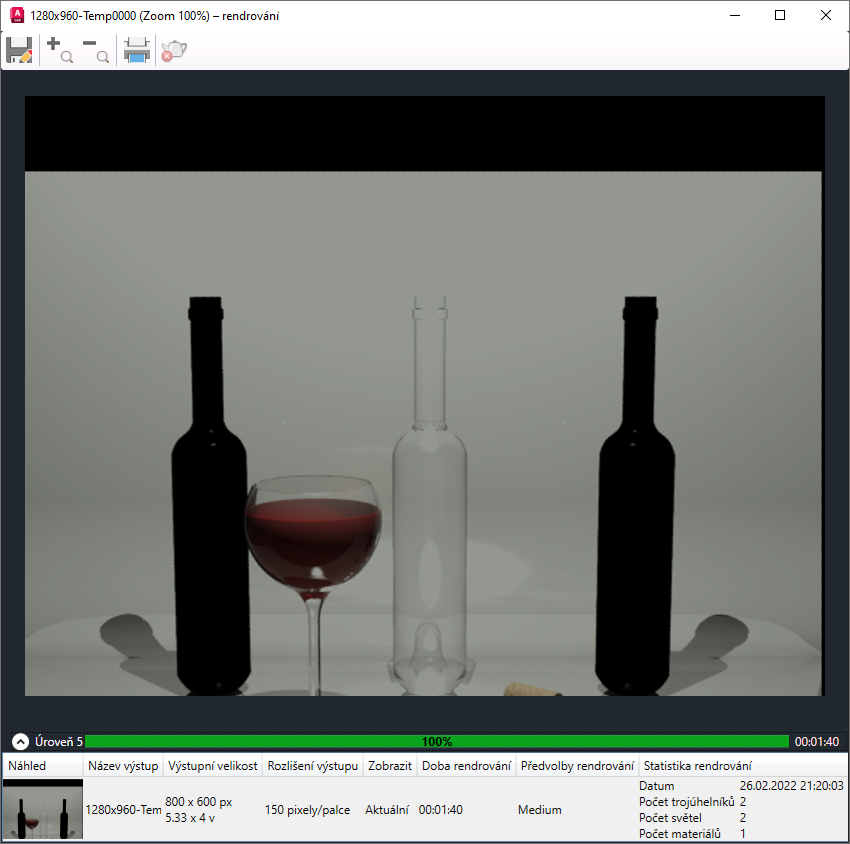Screen dimensions: 850x844
Task: Click the 150 pixely/palce resolution cell
Action: point(307,809)
